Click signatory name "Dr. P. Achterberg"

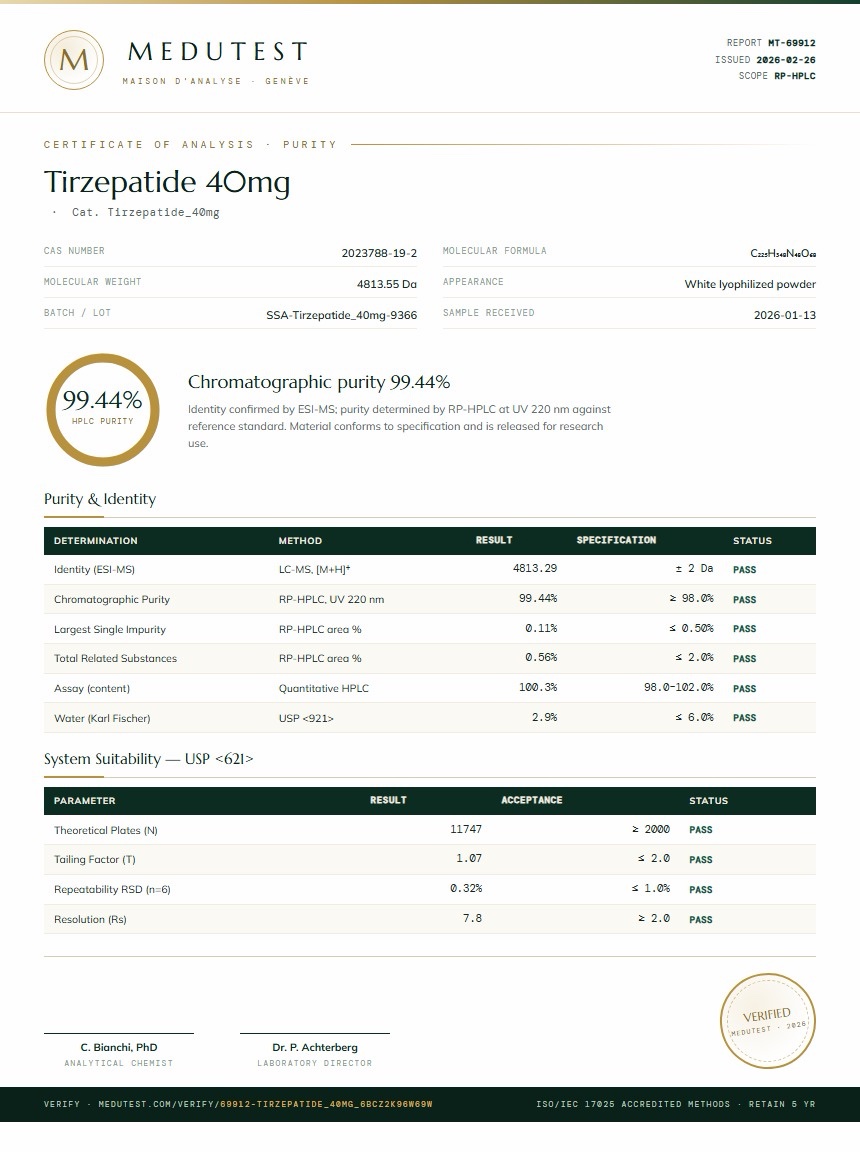[x=315, y=1048]
